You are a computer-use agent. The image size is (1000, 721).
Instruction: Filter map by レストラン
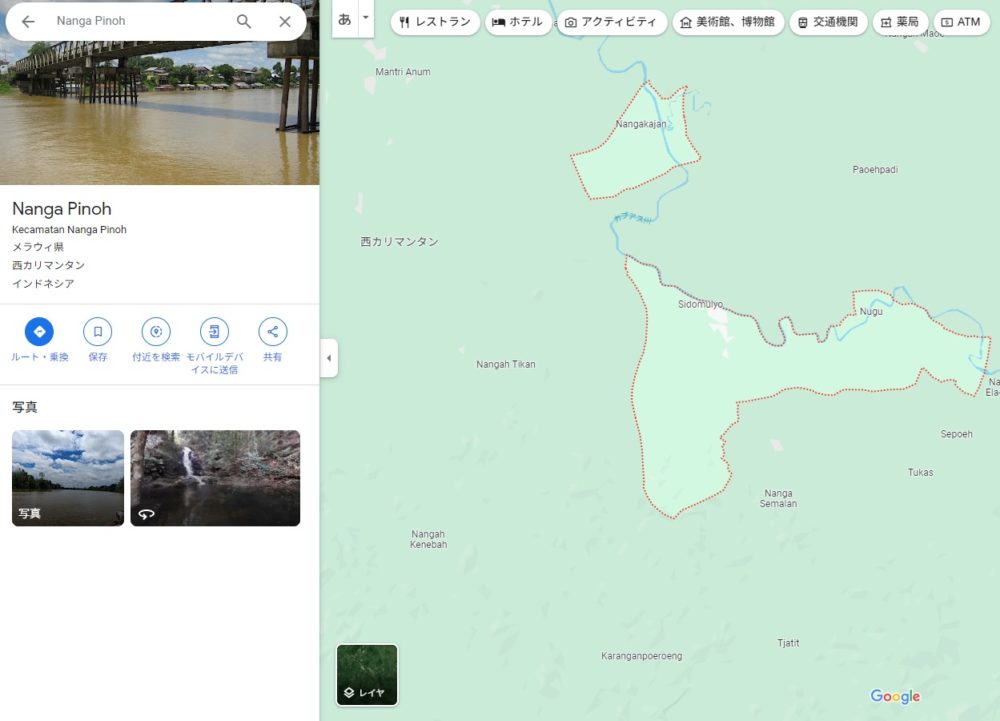click(434, 22)
